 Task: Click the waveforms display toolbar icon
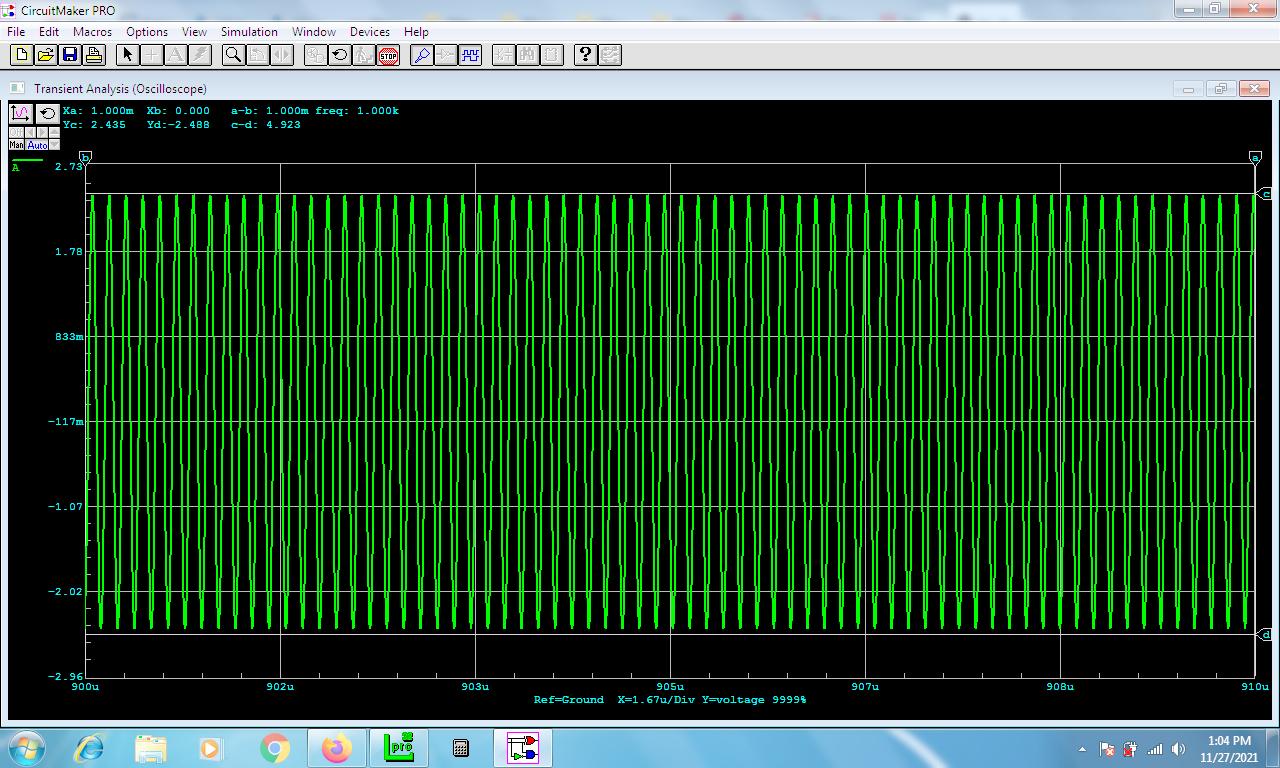coord(470,55)
